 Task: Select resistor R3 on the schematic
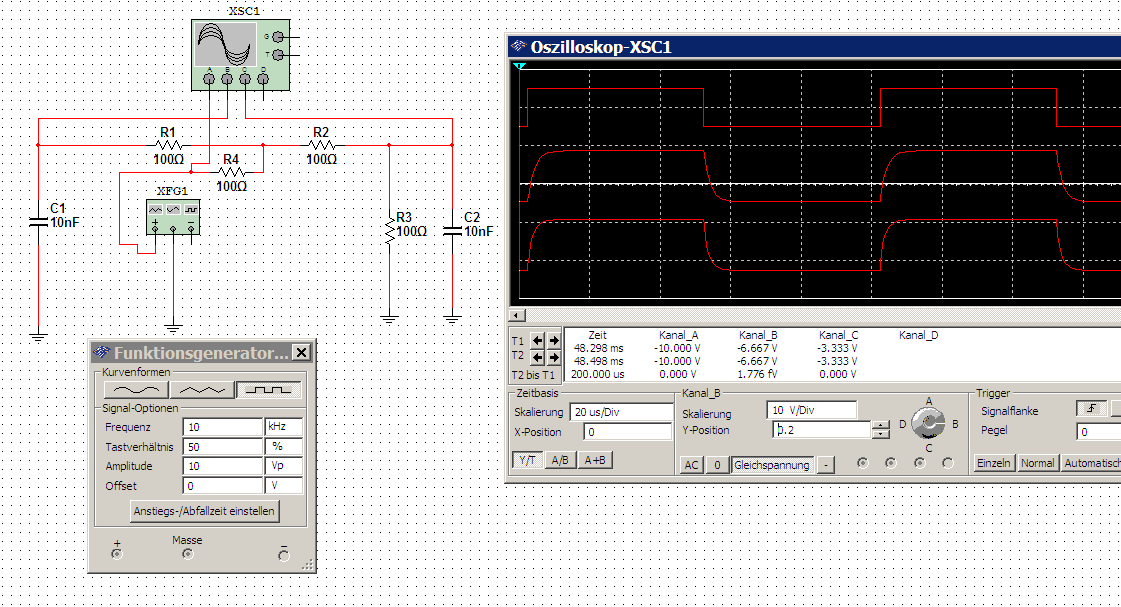point(390,229)
